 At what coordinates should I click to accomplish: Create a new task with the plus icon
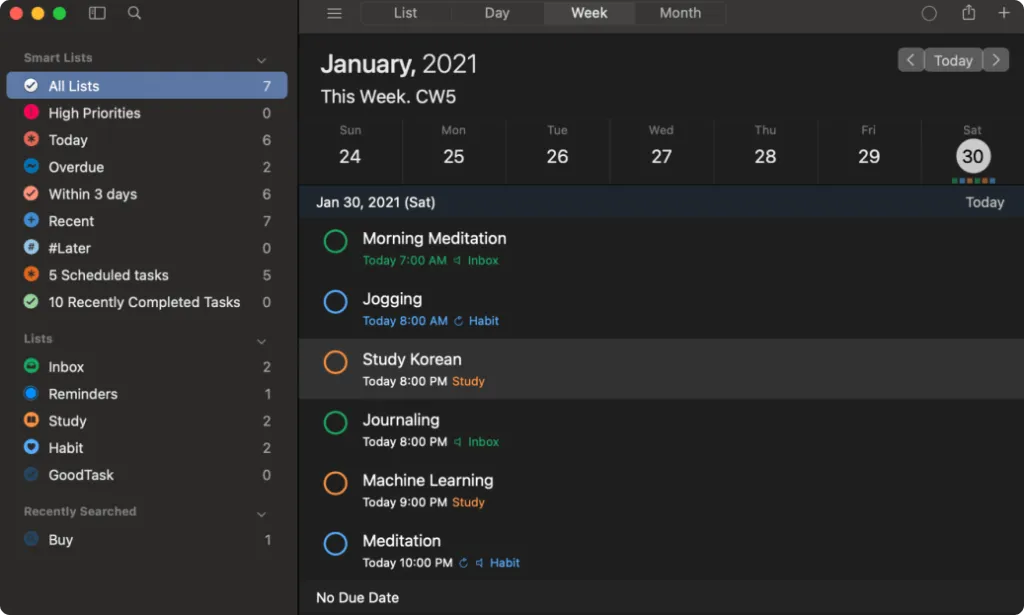(1004, 13)
